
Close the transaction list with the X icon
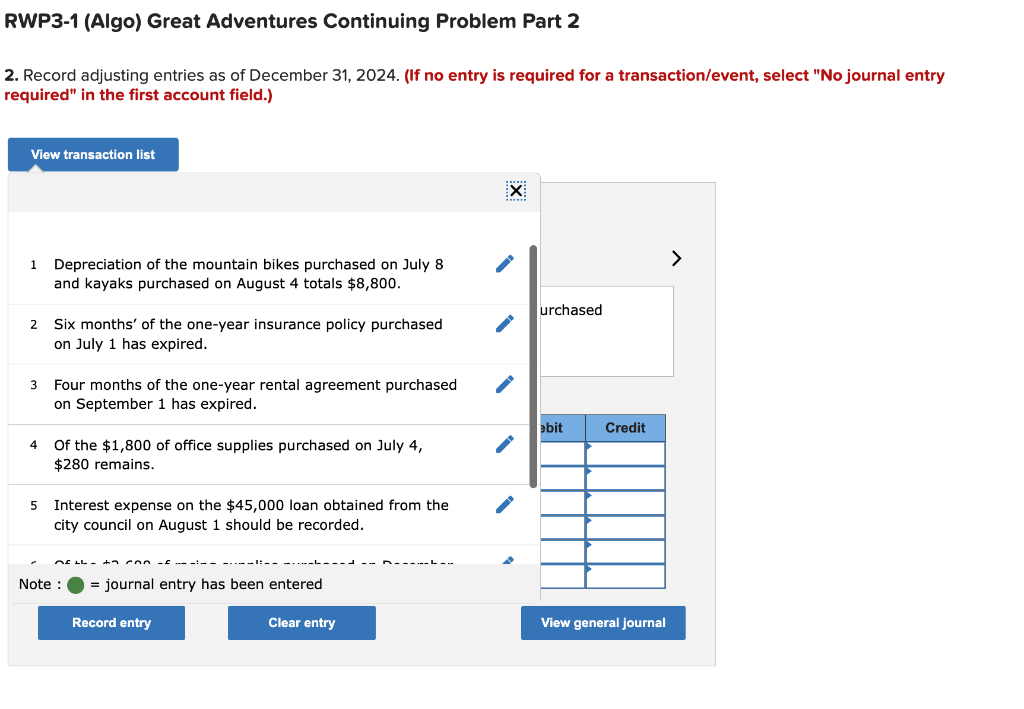click(516, 191)
